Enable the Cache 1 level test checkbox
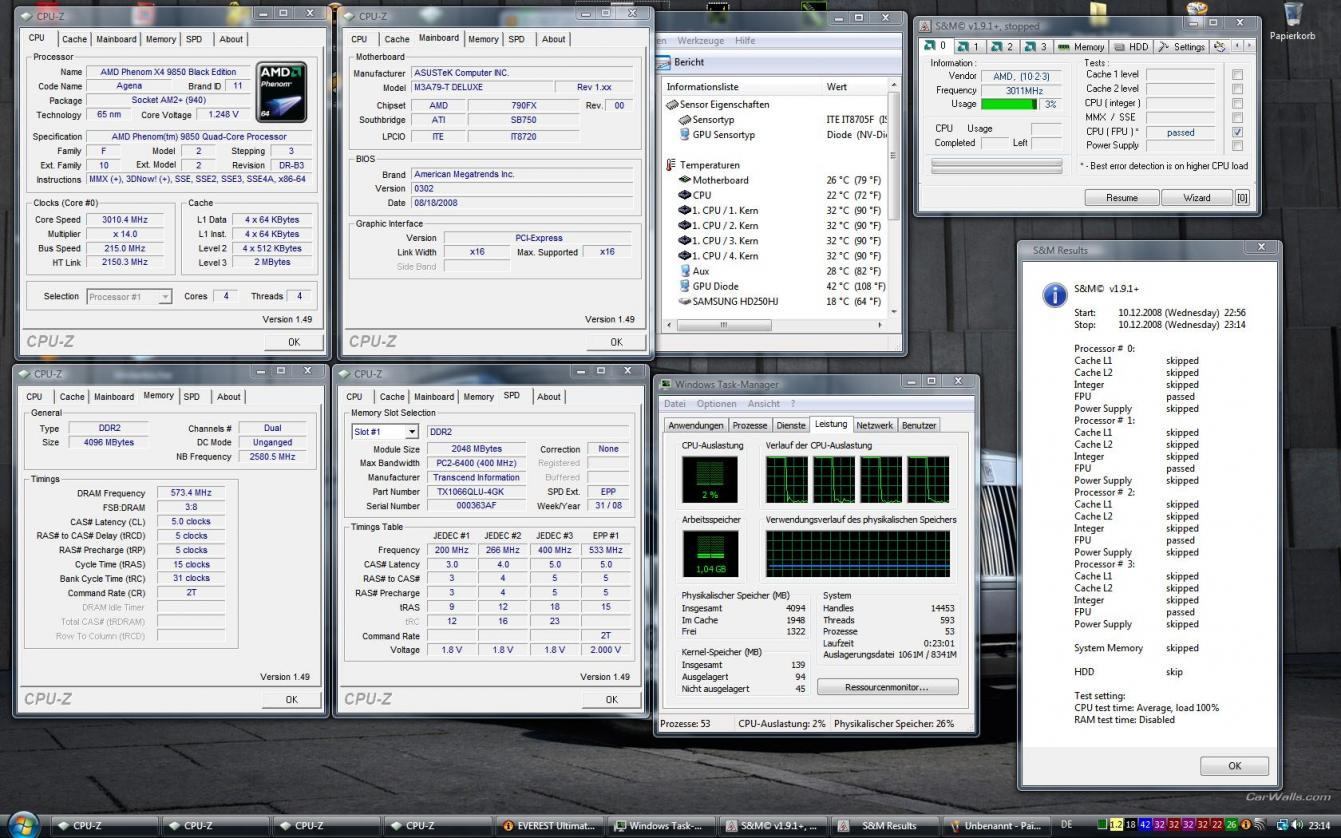Viewport: 1341px width, 838px height. coord(1237,75)
